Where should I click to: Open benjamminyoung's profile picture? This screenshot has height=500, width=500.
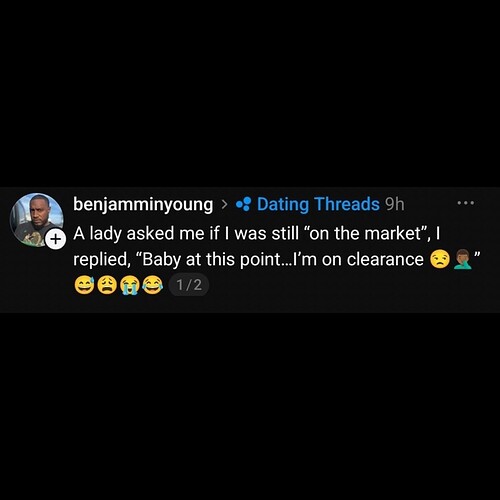[37, 220]
